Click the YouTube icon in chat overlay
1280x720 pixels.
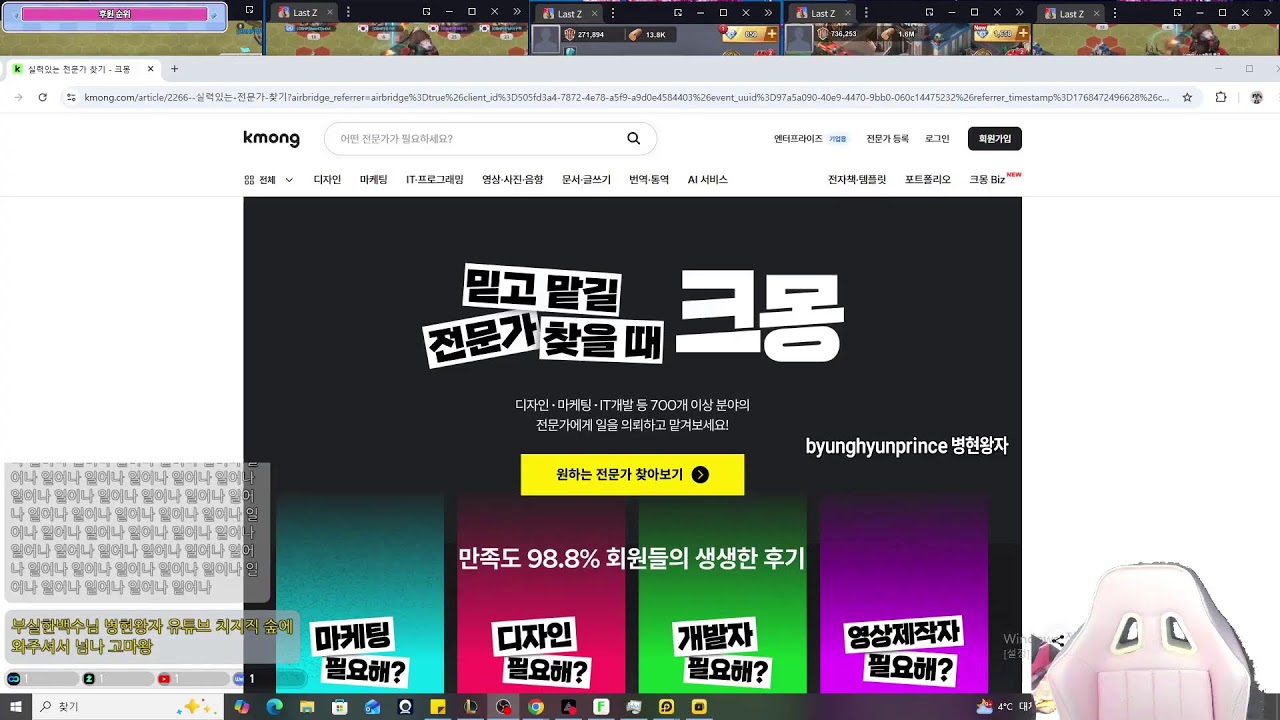pos(164,679)
